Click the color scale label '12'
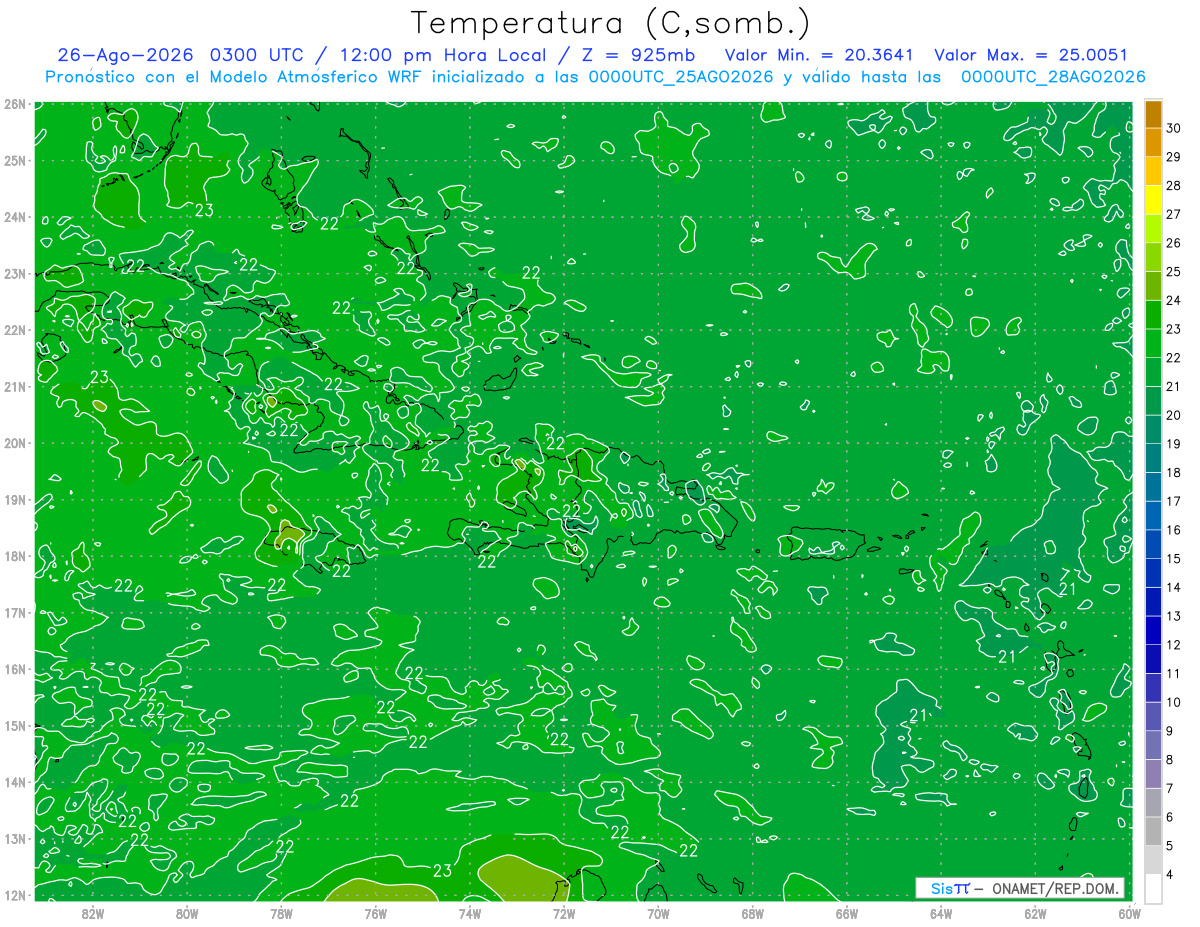 point(1173,645)
